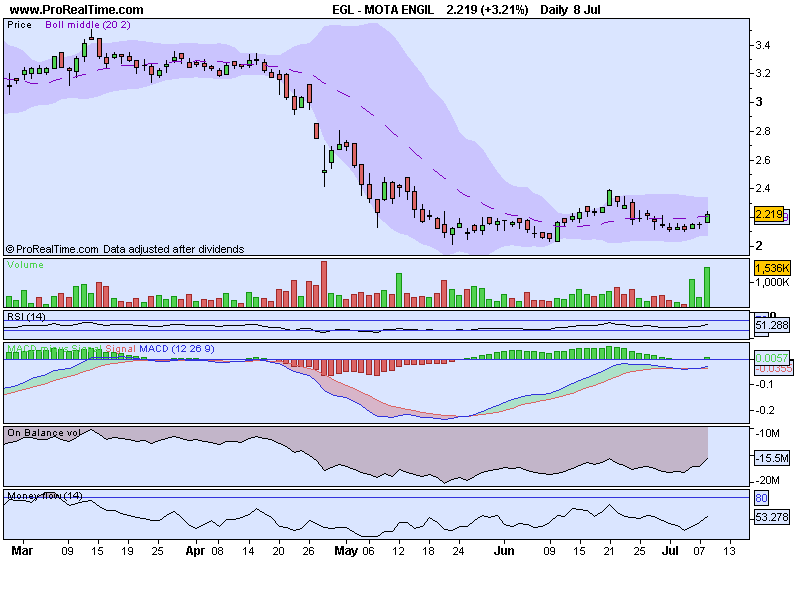Select the On Balance vol label
The image size is (800, 600).
tap(44, 433)
